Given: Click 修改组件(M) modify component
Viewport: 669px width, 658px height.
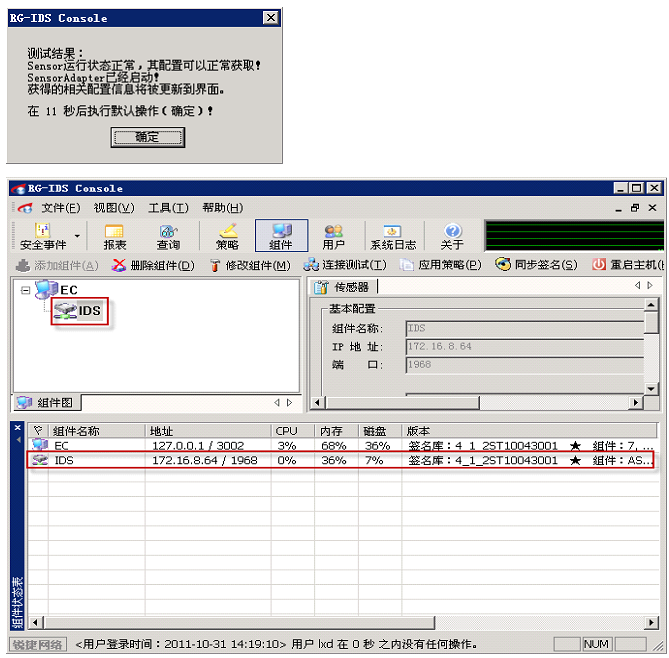Looking at the screenshot, I should tap(250, 265).
